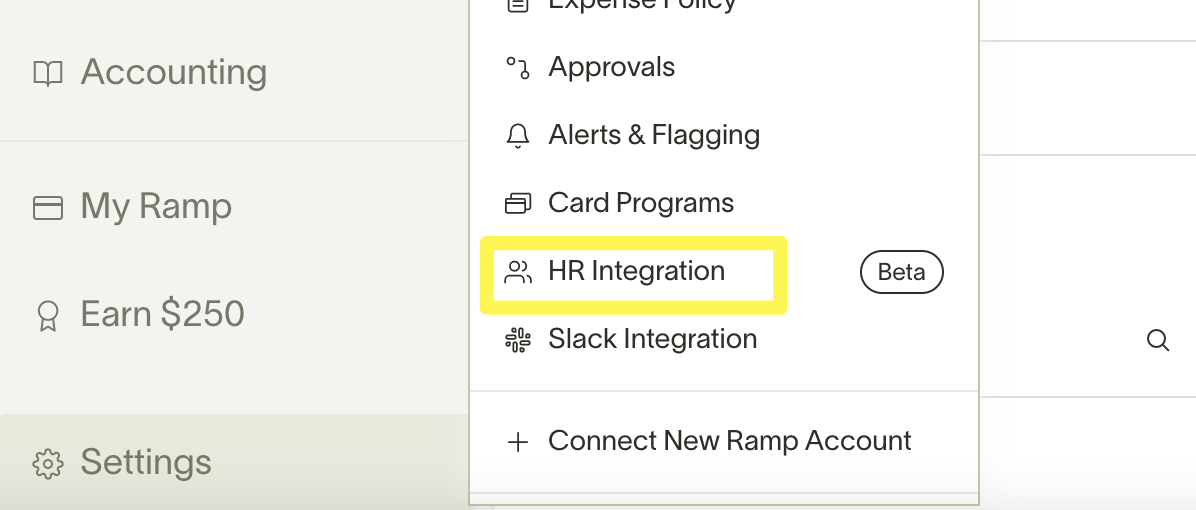1196x510 pixels.
Task: Open the Accounting section
Action: (x=173, y=73)
